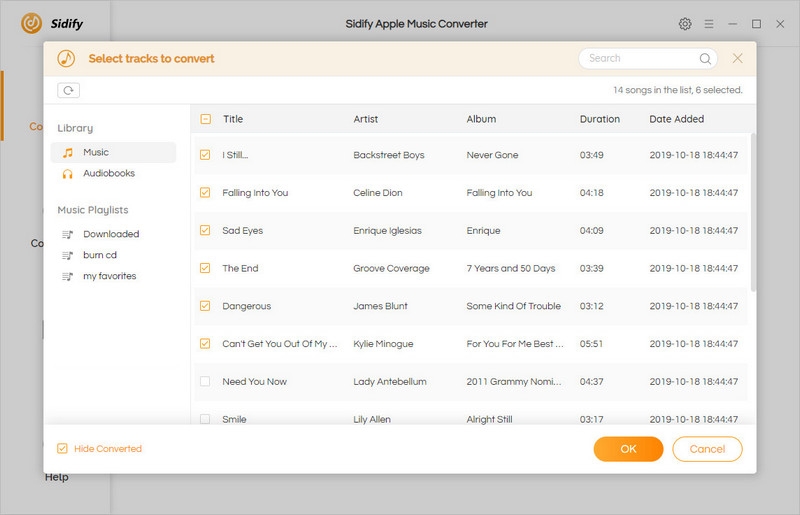The width and height of the screenshot is (800, 515).
Task: Toggle the select-all checkbox in header
Action: 205,119
